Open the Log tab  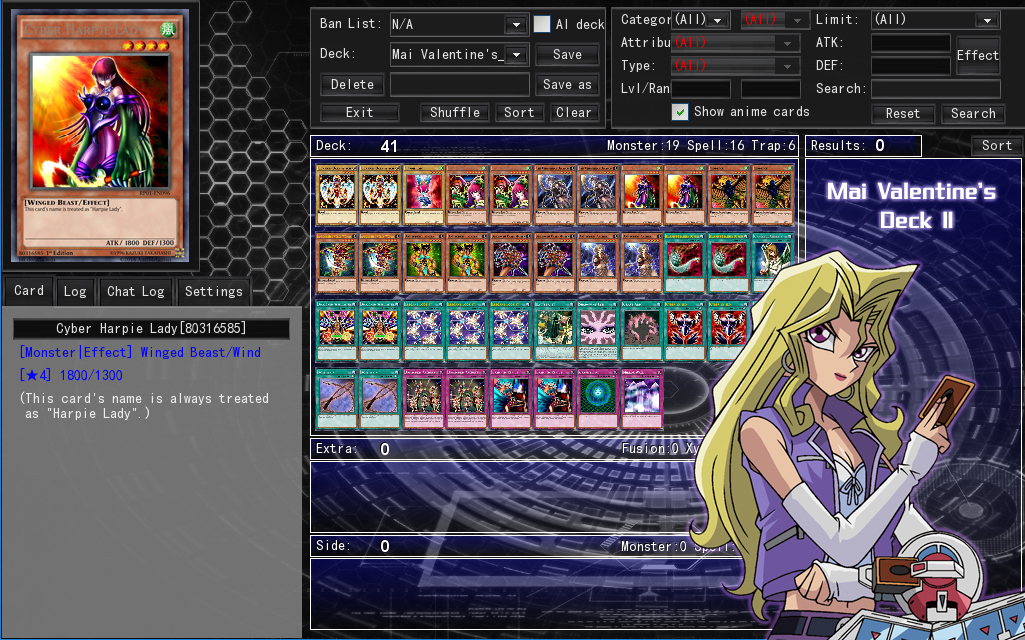(x=75, y=292)
